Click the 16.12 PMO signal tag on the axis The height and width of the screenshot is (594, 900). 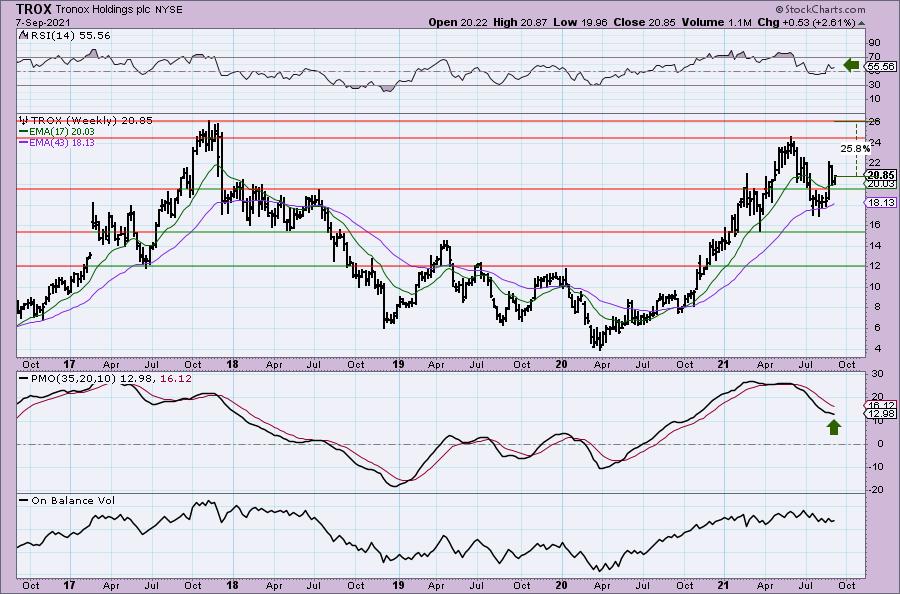(x=881, y=405)
